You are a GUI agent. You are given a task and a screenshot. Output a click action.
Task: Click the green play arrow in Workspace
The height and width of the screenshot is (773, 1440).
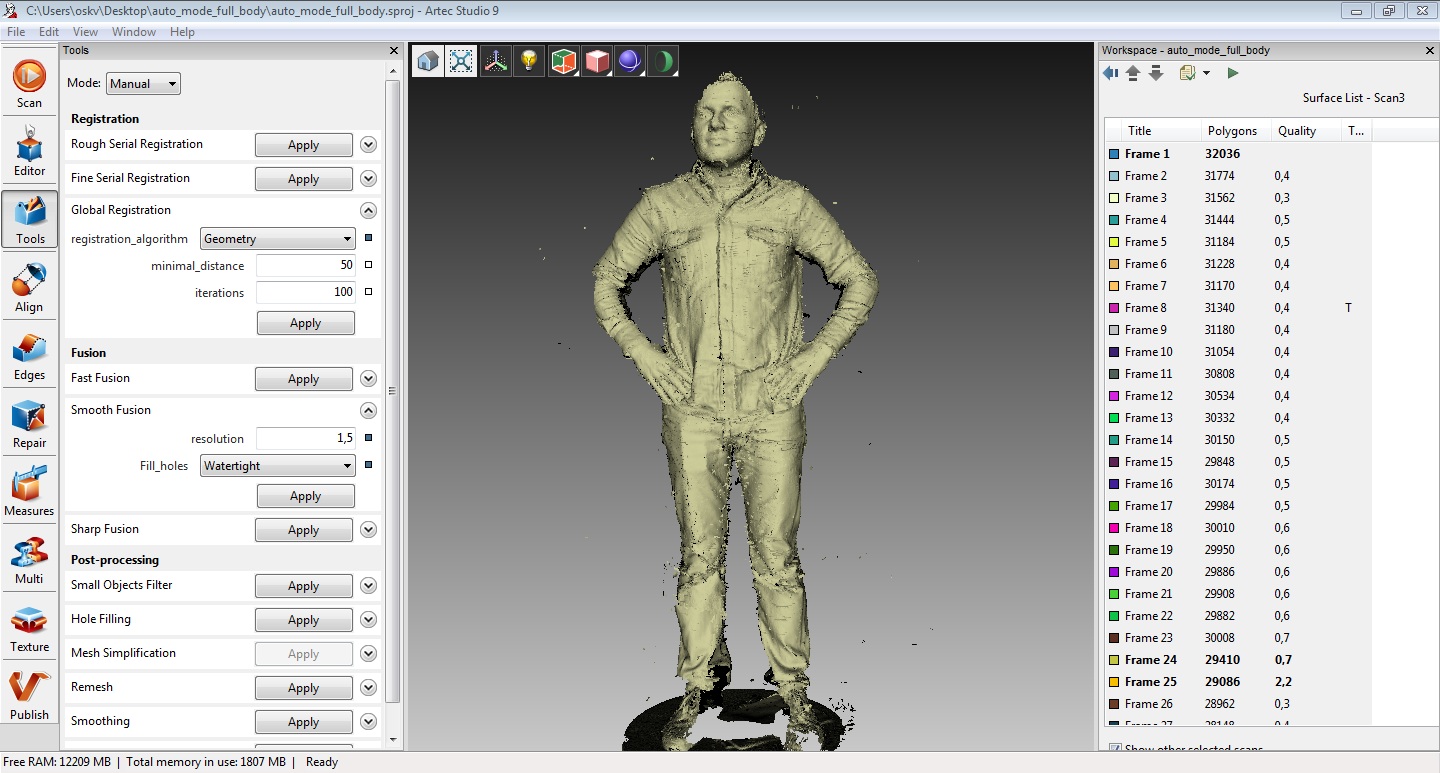(1232, 73)
